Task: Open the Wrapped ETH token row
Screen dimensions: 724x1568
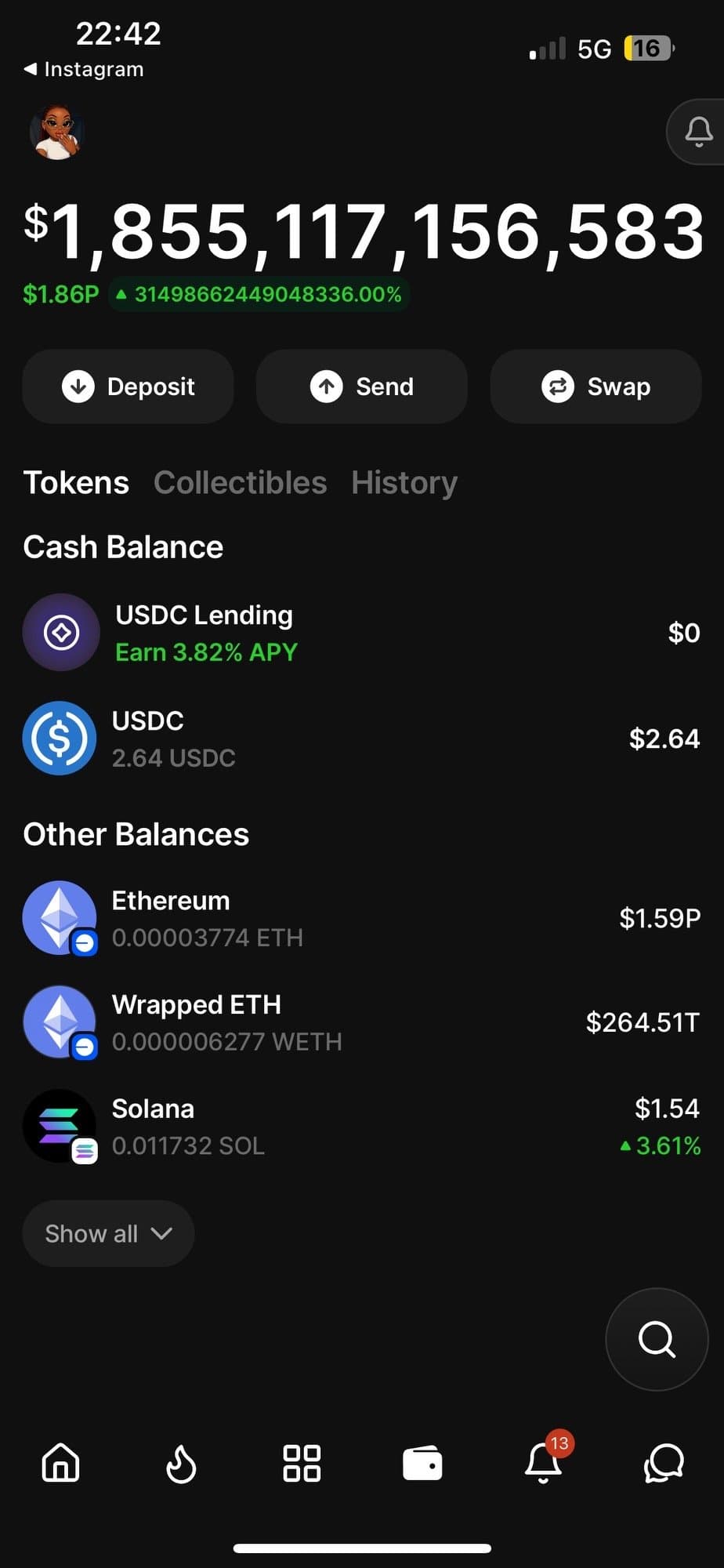Action: (x=360, y=1022)
